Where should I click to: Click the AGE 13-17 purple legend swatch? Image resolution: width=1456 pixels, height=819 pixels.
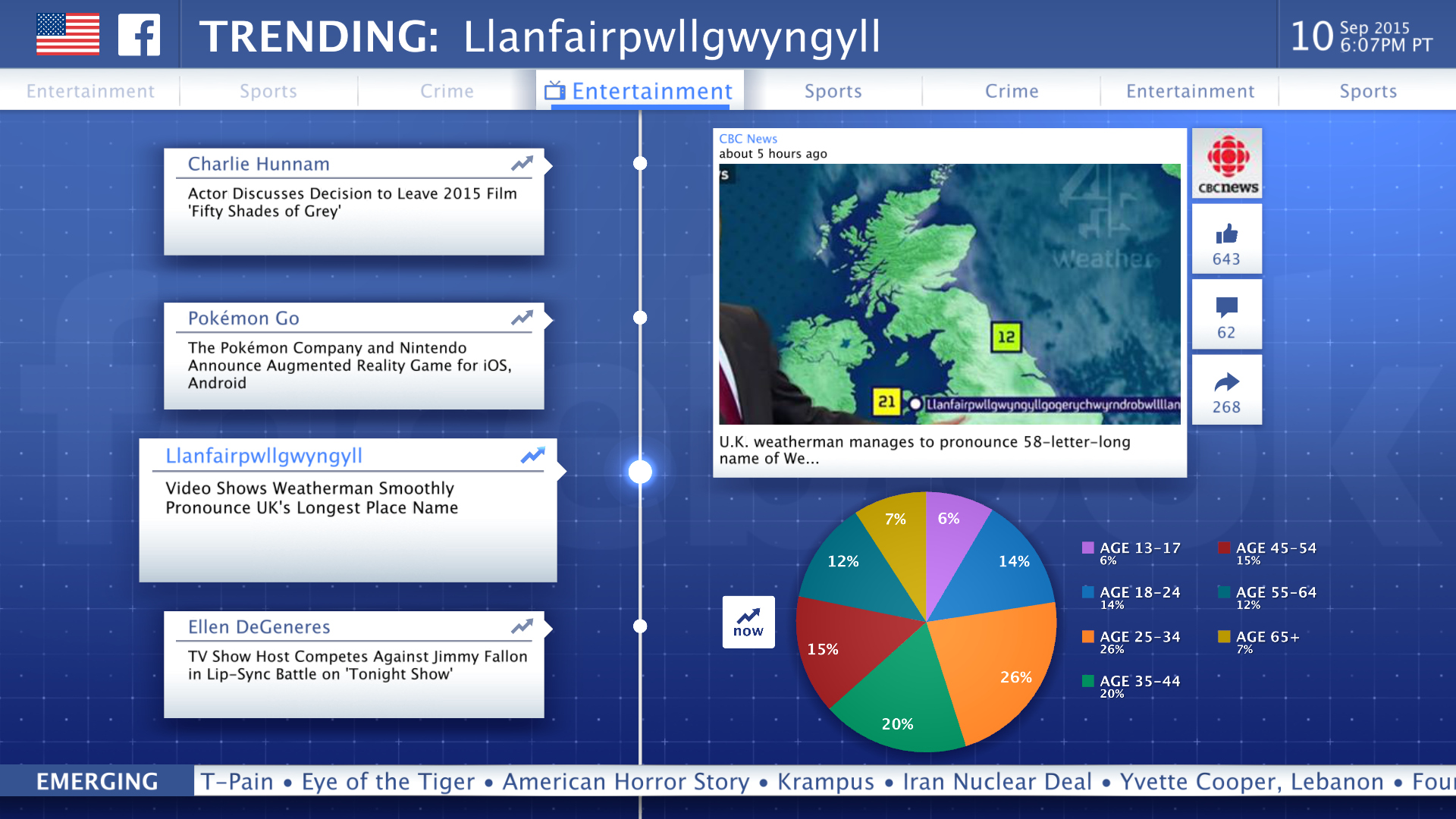pos(1088,548)
